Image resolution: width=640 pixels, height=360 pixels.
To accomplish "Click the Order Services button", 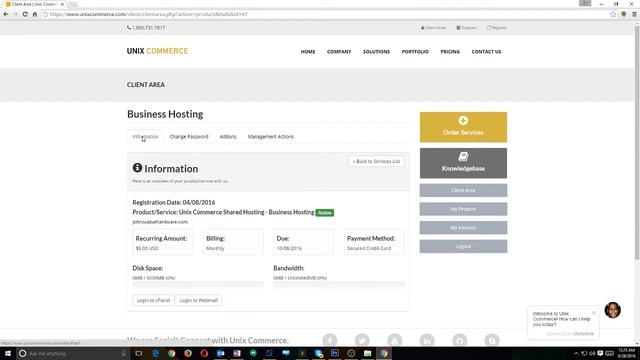I will [463, 127].
